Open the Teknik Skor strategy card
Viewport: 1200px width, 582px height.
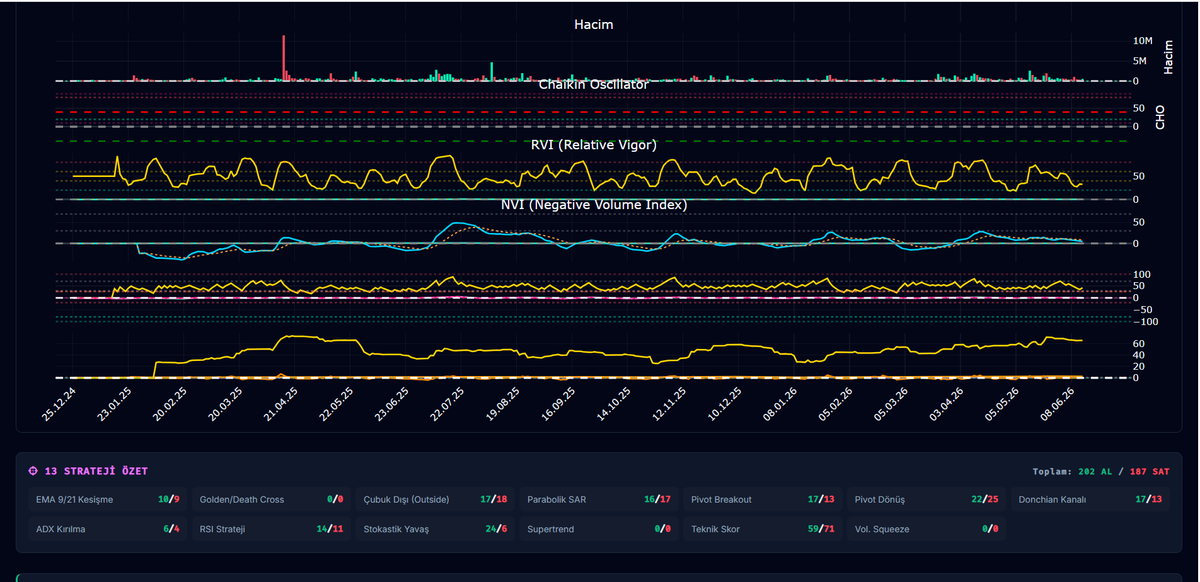pyautogui.click(x=762, y=529)
